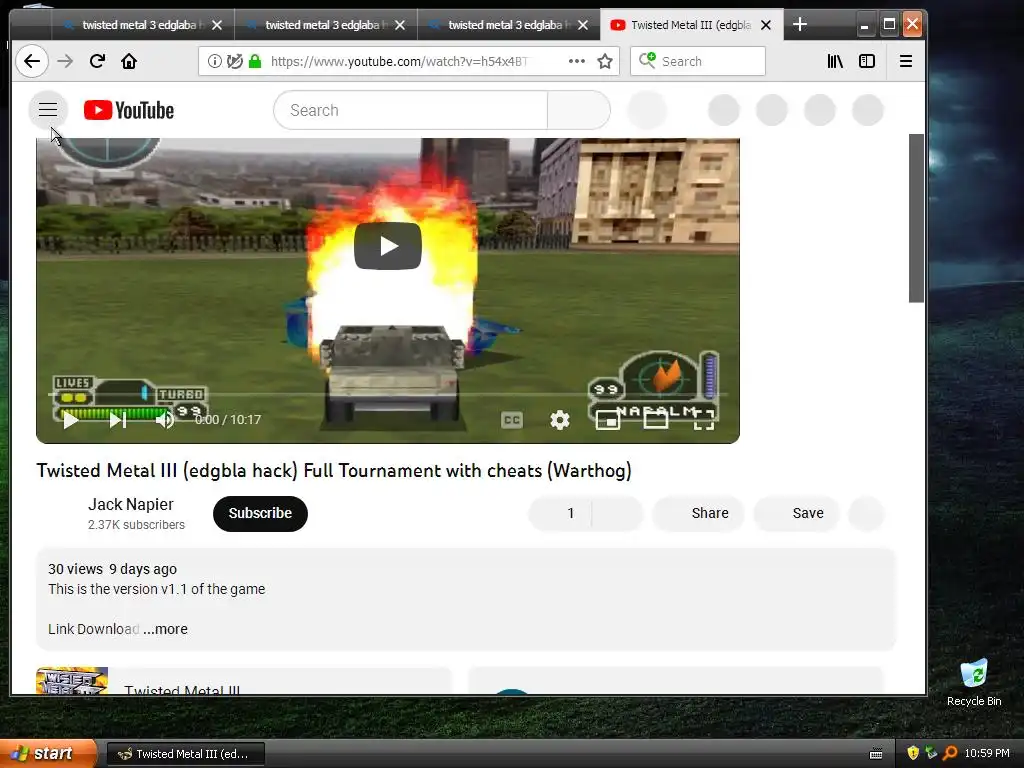1024x768 pixels.
Task: Bookmark this page with the star
Action: click(x=605, y=61)
